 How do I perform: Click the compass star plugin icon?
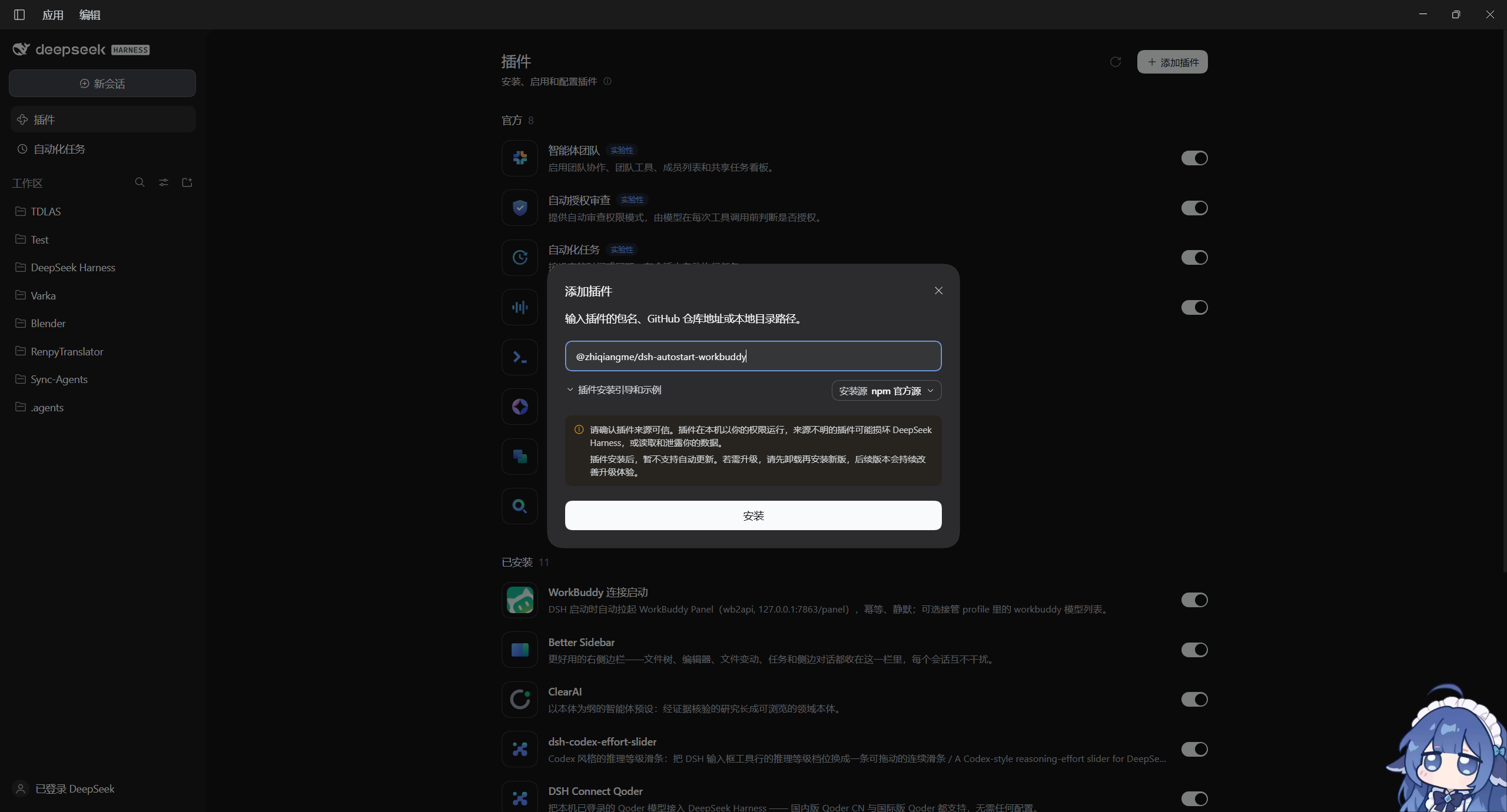click(520, 407)
